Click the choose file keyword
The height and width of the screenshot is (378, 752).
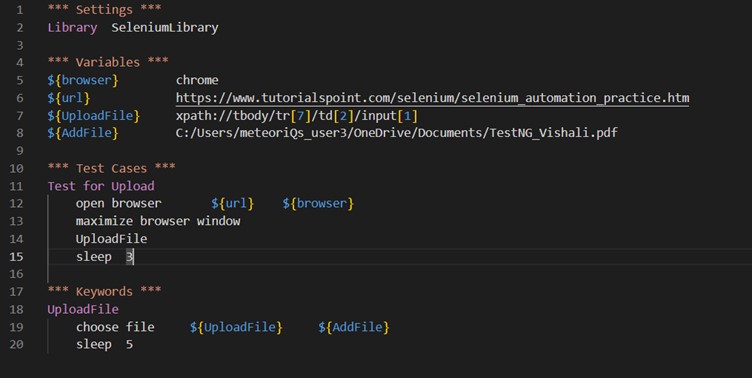pyautogui.click(x=115, y=327)
